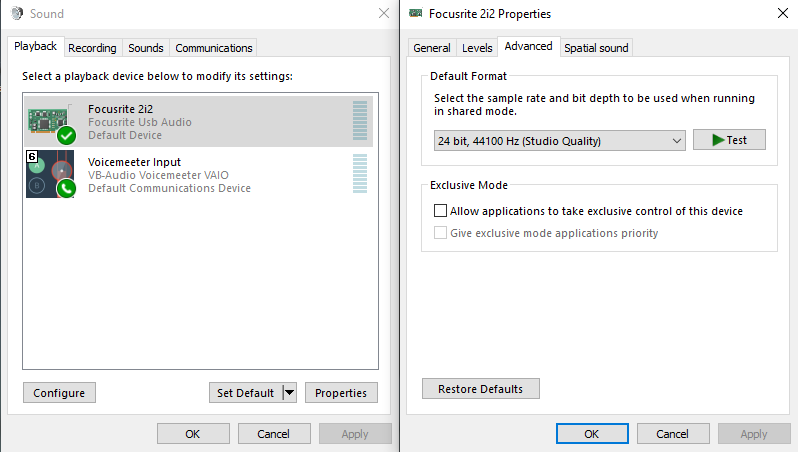Select the 'VB-Audio Voicemeeter VAIO' text
The width and height of the screenshot is (798, 452).
click(158, 175)
